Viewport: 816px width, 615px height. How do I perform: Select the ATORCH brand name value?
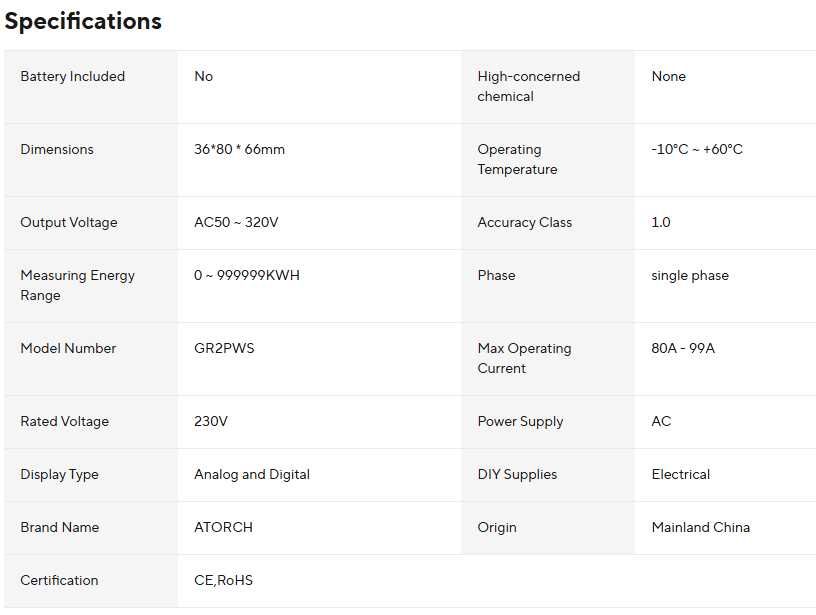click(x=223, y=527)
